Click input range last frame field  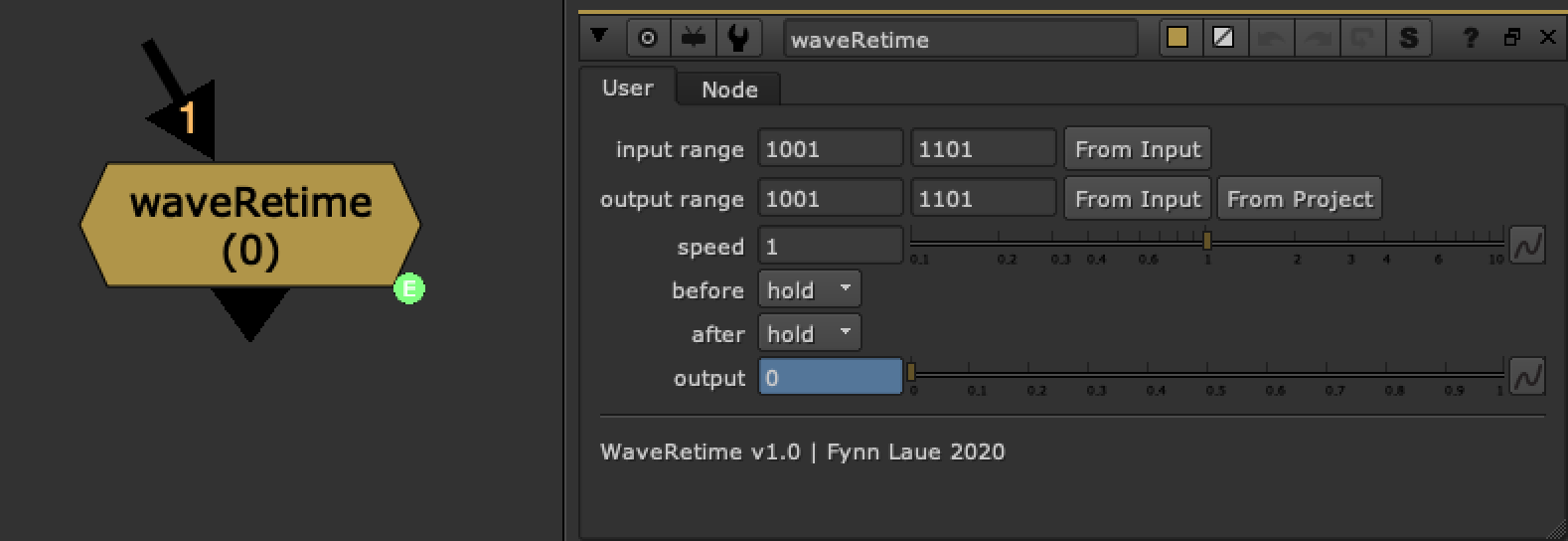tap(984, 149)
